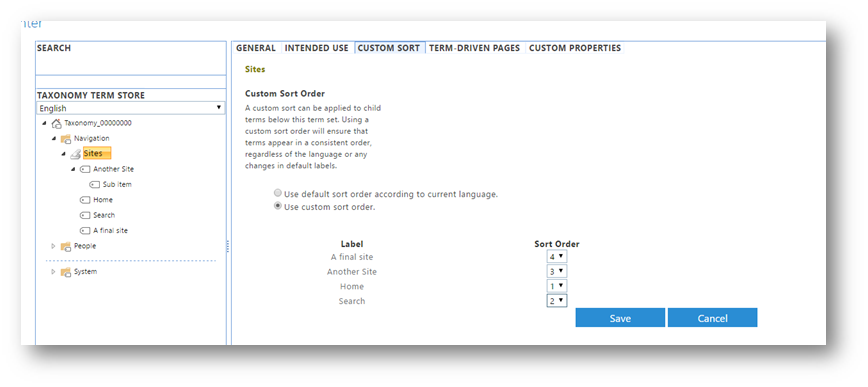This screenshot has height=387, width=868.
Task: Click the System group folder icon
Action: pos(65,272)
